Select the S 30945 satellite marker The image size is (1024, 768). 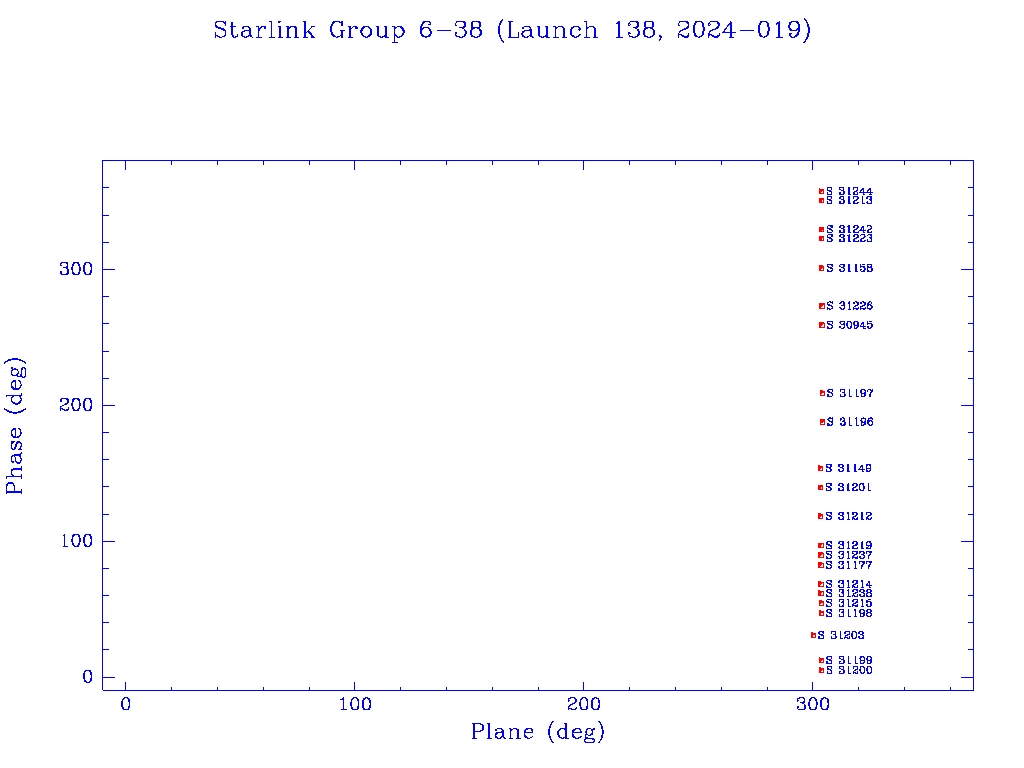[x=821, y=325]
